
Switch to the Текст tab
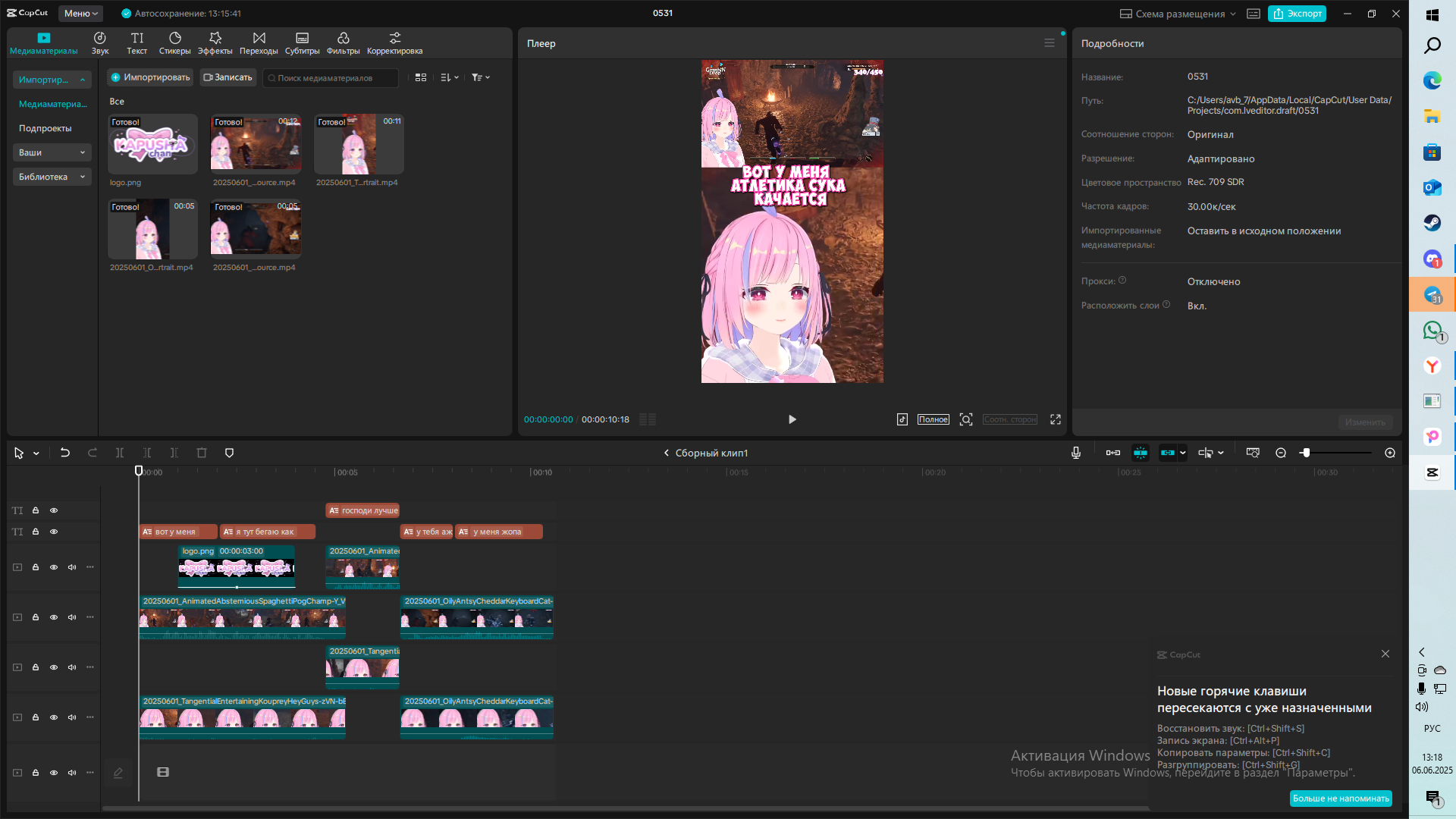point(136,42)
